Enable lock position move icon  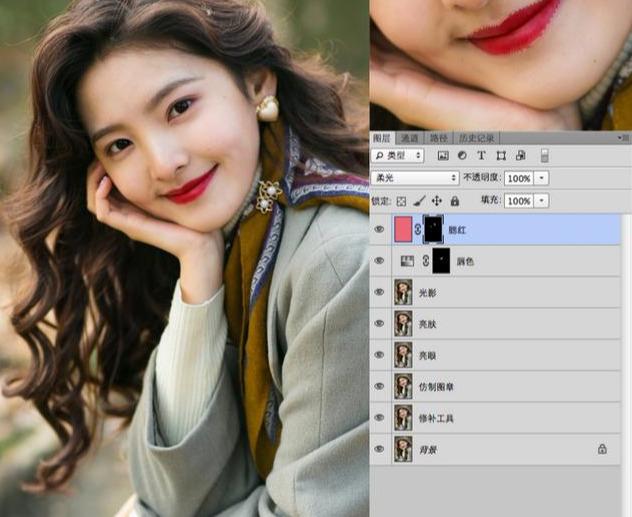pos(436,201)
